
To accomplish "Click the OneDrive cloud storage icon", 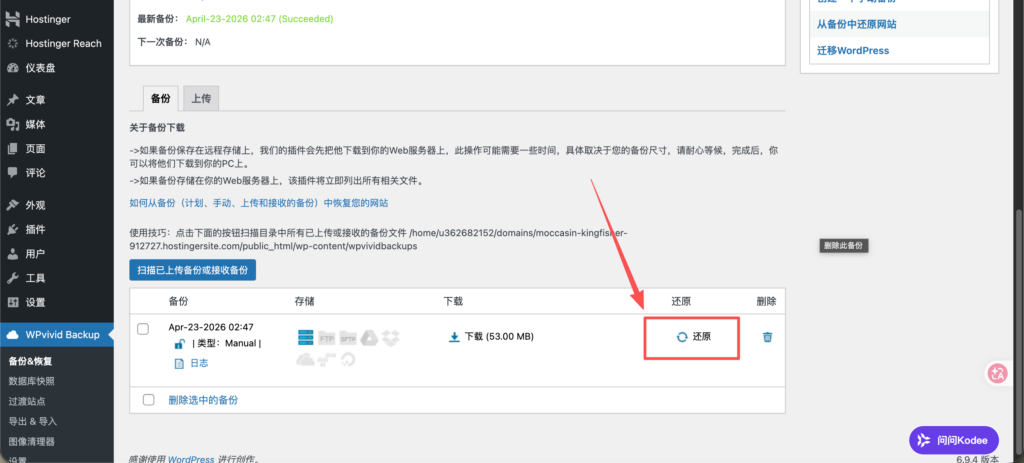I will point(306,359).
